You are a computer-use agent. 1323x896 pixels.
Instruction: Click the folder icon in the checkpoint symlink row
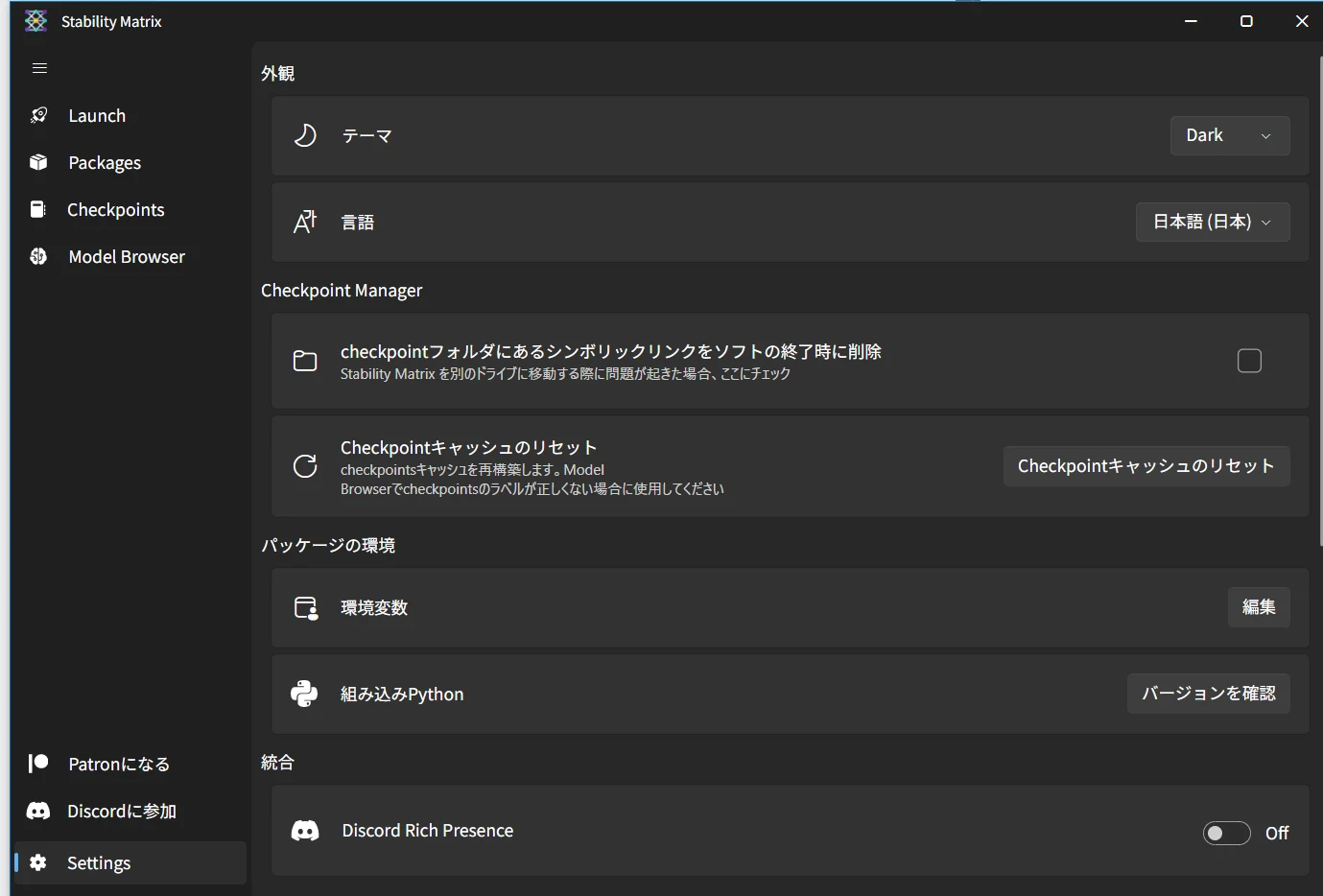point(305,361)
